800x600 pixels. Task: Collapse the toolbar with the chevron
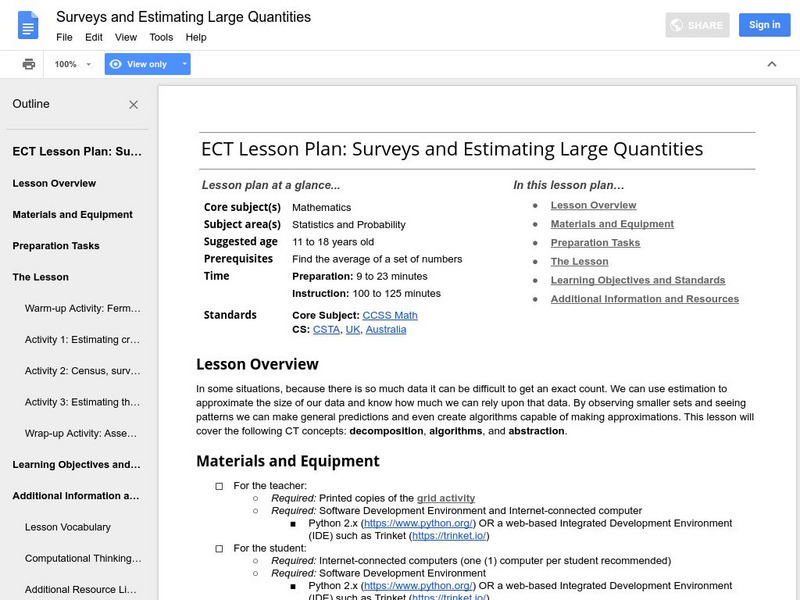(771, 64)
